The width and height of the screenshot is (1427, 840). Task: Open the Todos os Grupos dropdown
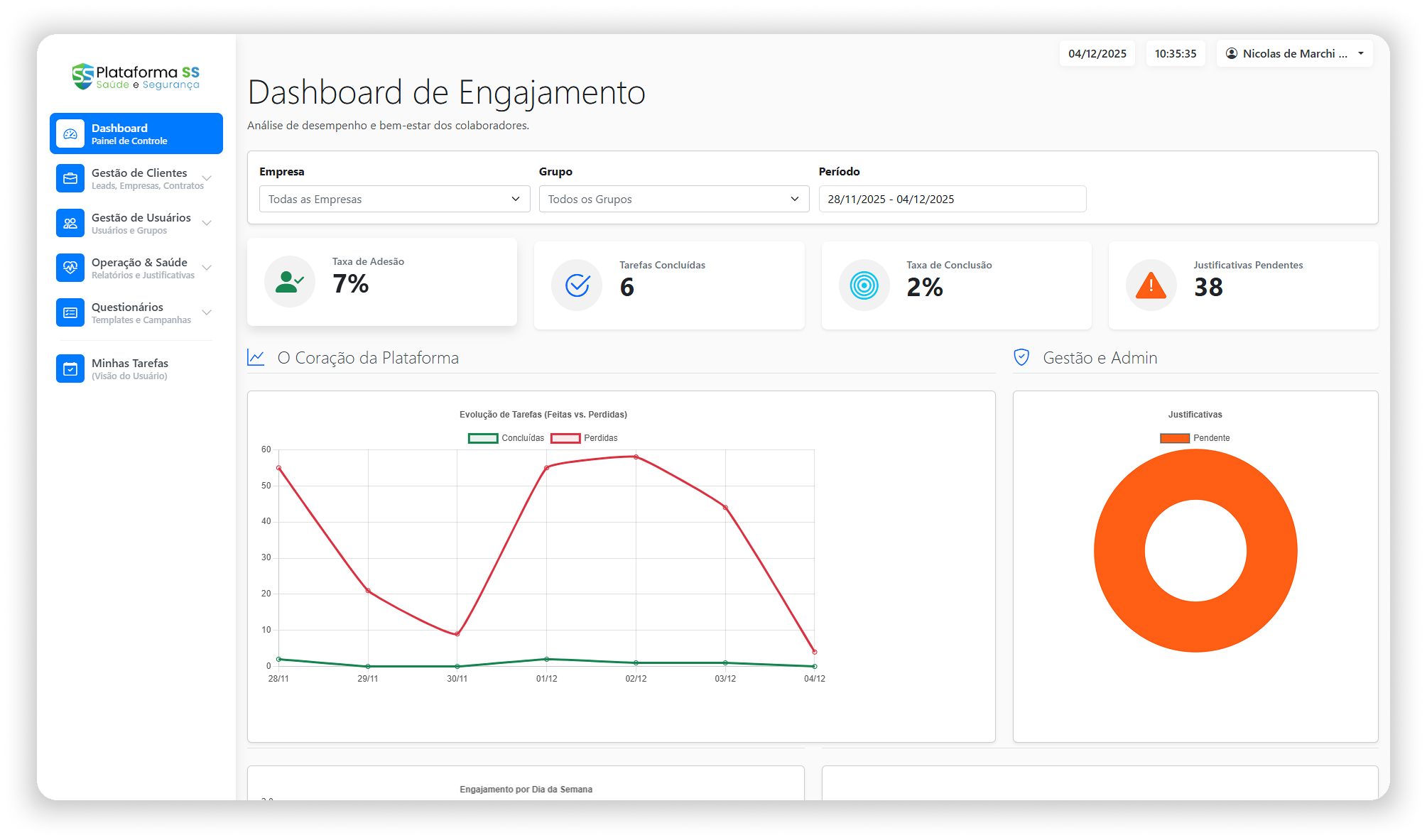click(673, 199)
